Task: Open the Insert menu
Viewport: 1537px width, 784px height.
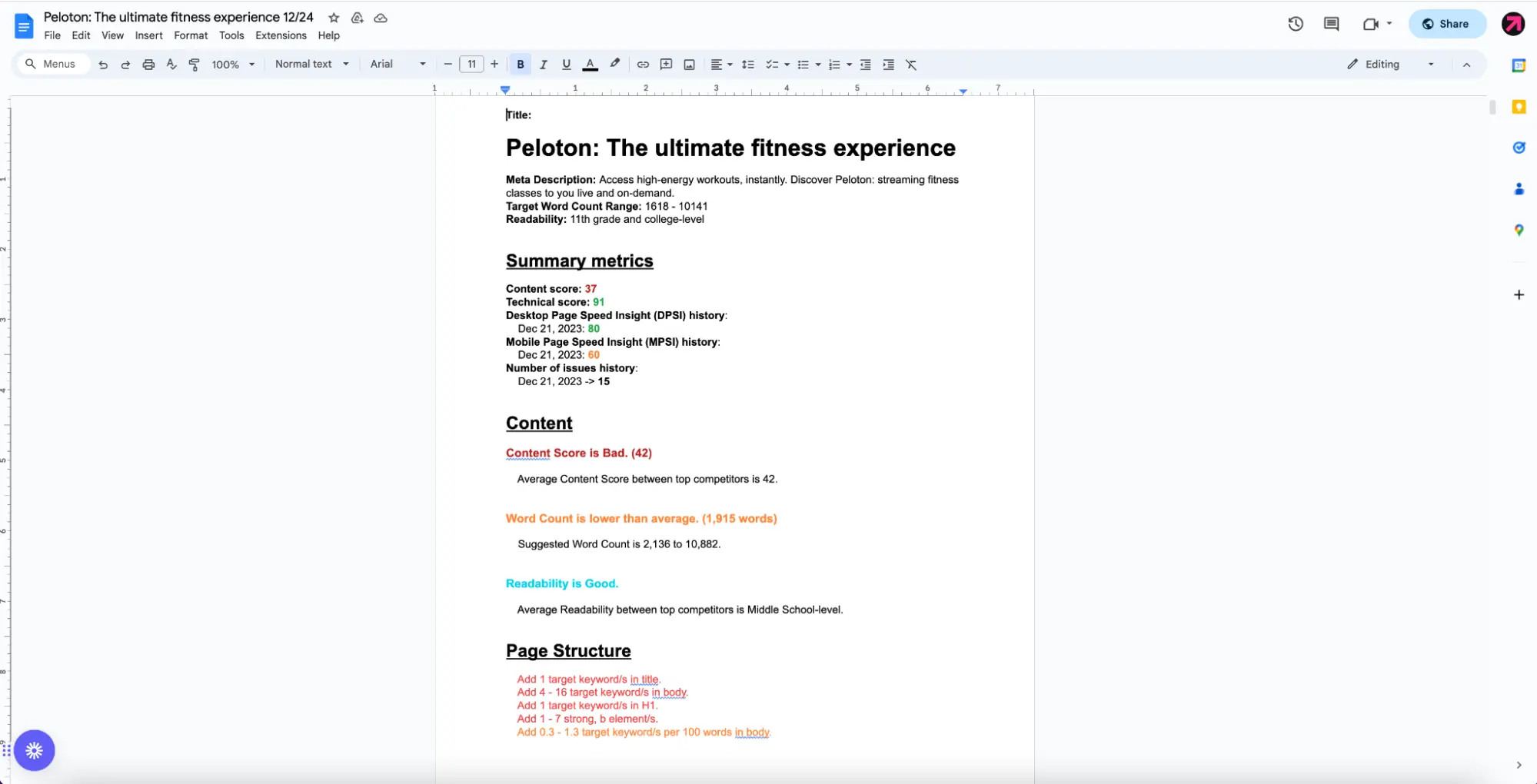Action: tap(148, 35)
